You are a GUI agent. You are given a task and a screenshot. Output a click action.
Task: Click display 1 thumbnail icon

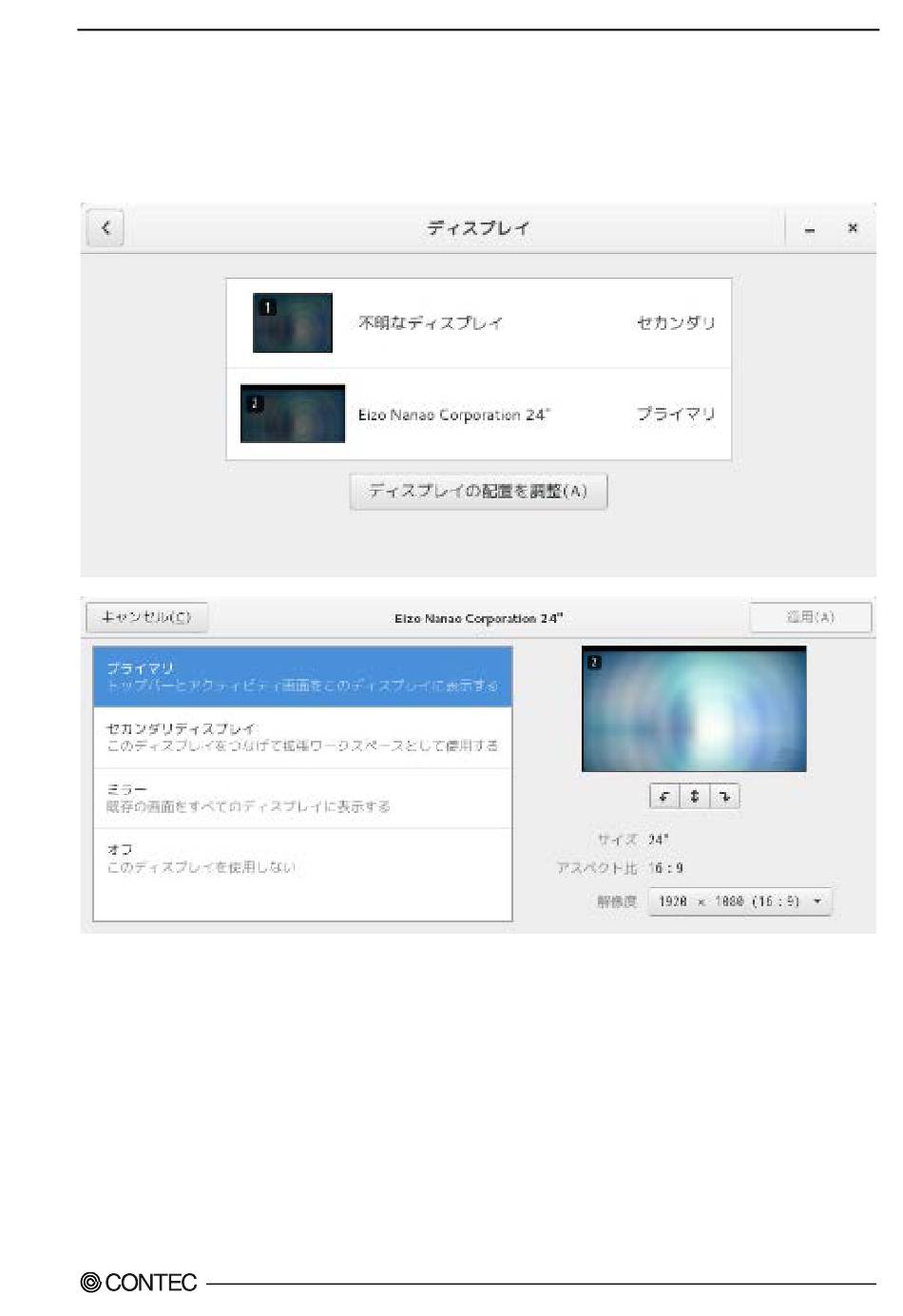pos(292,323)
